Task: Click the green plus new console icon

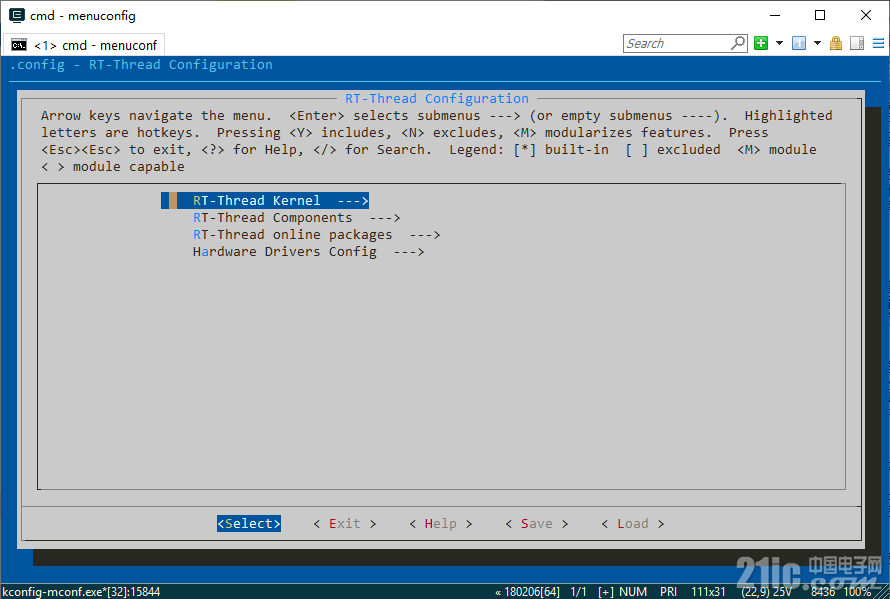Action: (x=761, y=43)
